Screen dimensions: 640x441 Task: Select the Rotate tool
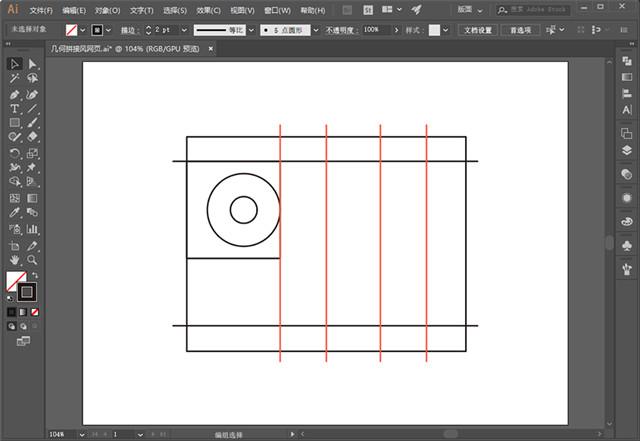click(x=15, y=153)
